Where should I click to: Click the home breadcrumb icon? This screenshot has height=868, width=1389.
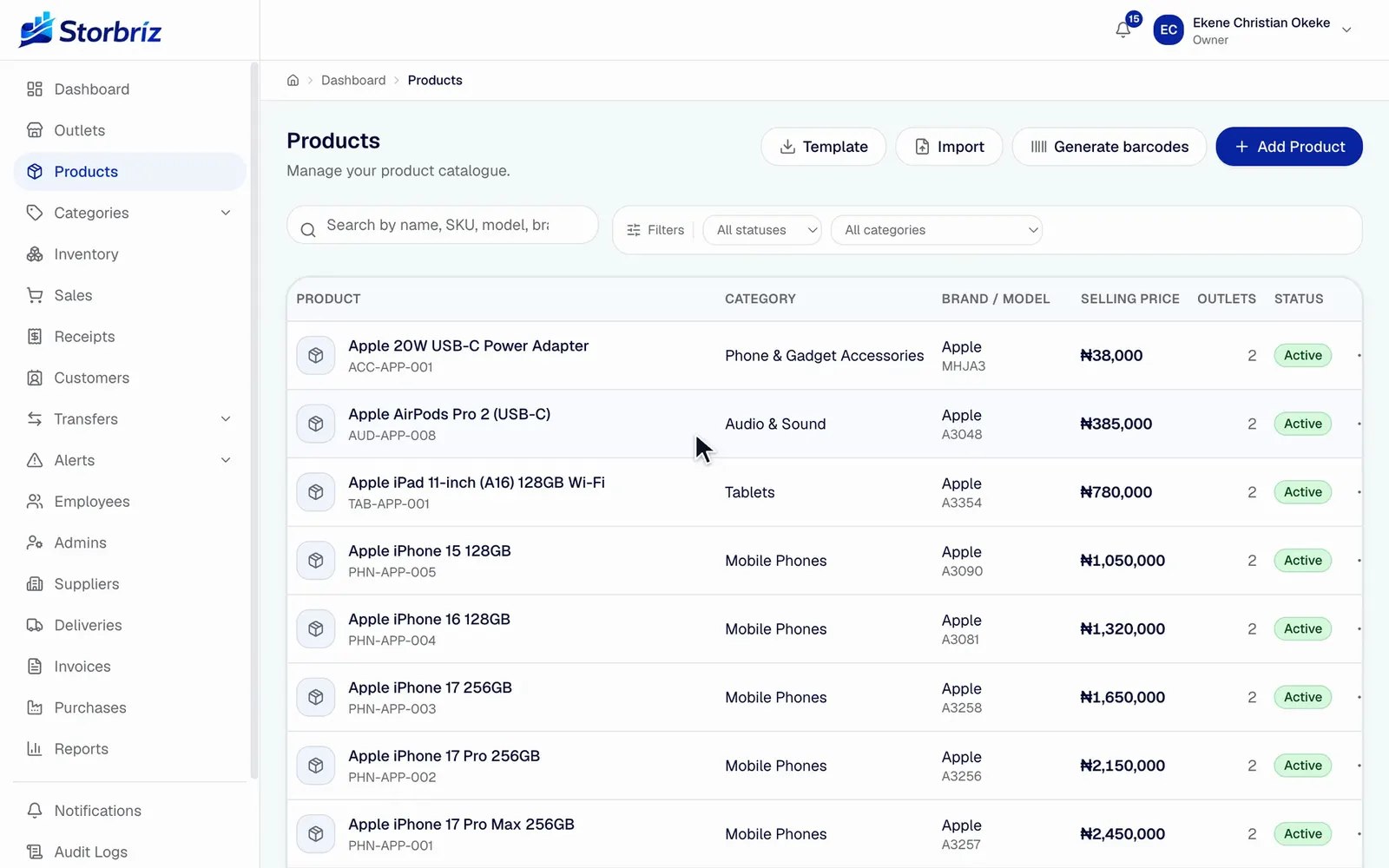pos(293,80)
